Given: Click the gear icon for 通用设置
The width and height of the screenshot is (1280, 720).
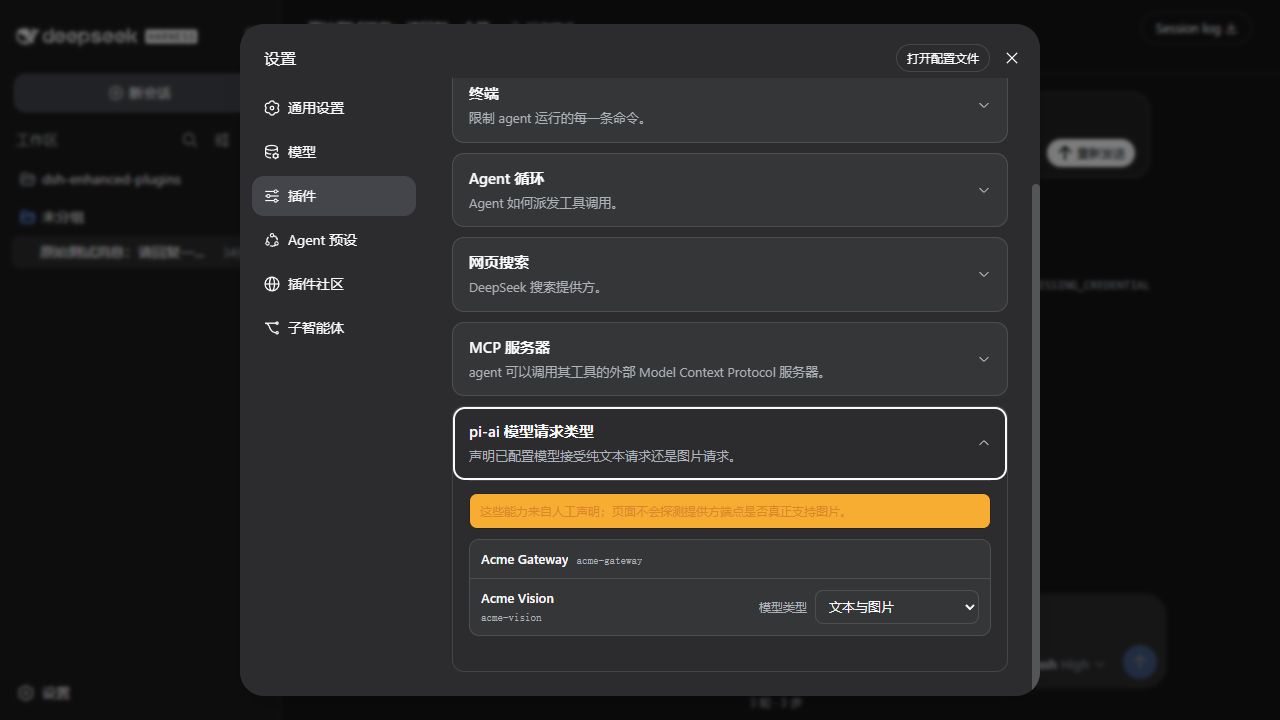Looking at the screenshot, I should tap(272, 108).
